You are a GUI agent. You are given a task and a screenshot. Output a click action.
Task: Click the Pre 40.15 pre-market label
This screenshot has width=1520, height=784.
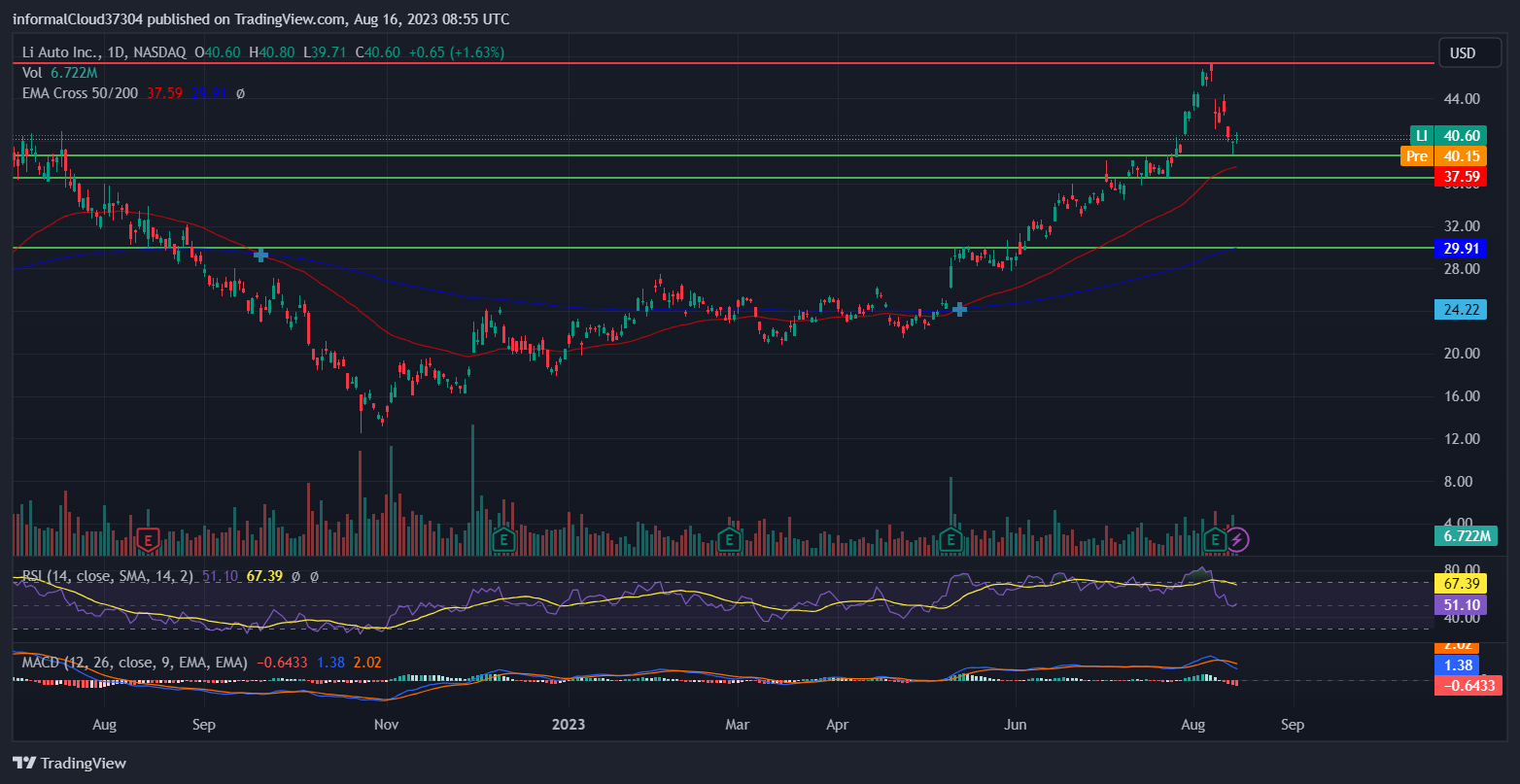coord(1443,155)
